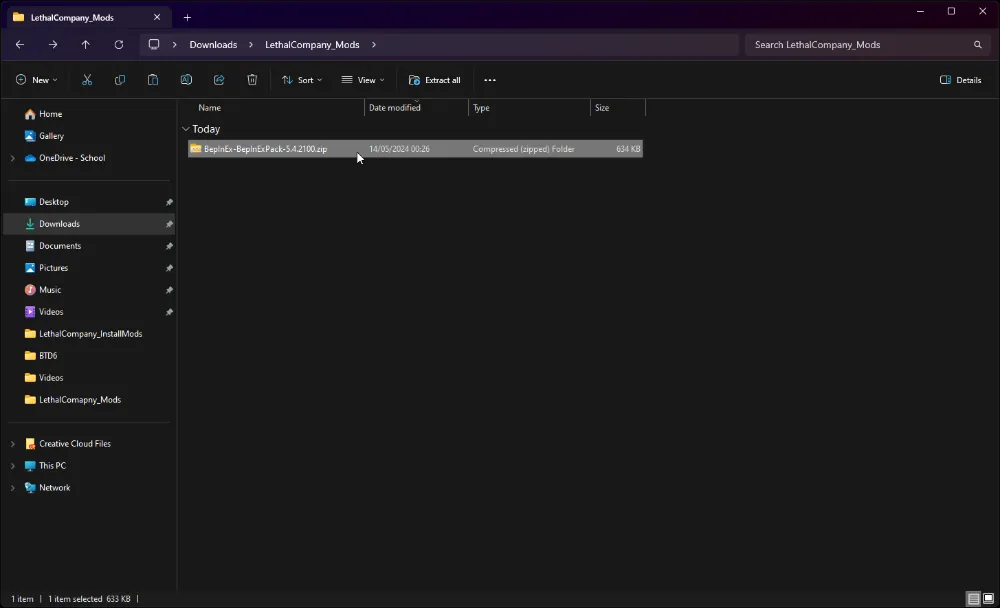Rename the BepInEx zip file
The width and height of the screenshot is (1000, 608).
186,80
